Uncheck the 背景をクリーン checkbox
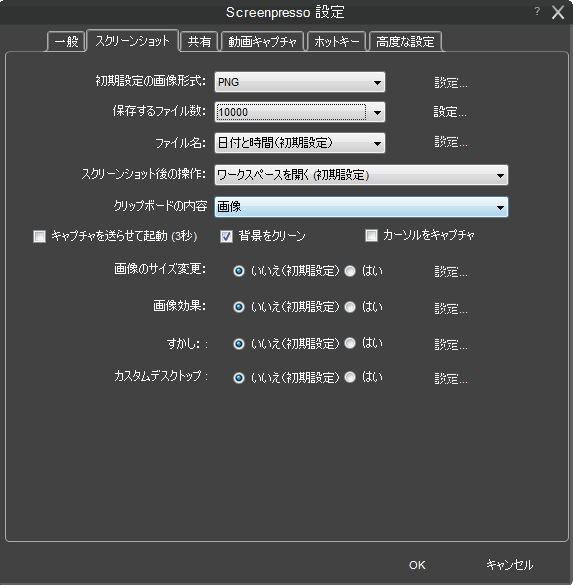 tap(226, 237)
